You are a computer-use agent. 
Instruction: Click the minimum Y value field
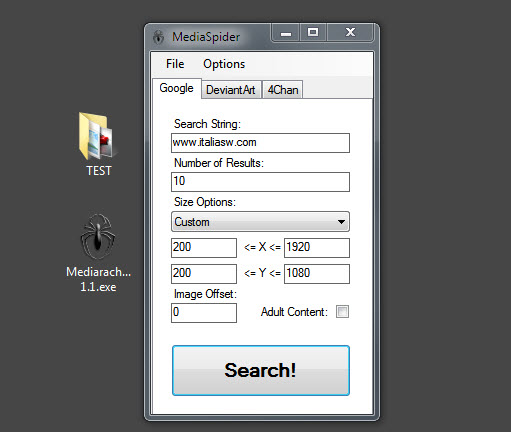pos(204,274)
